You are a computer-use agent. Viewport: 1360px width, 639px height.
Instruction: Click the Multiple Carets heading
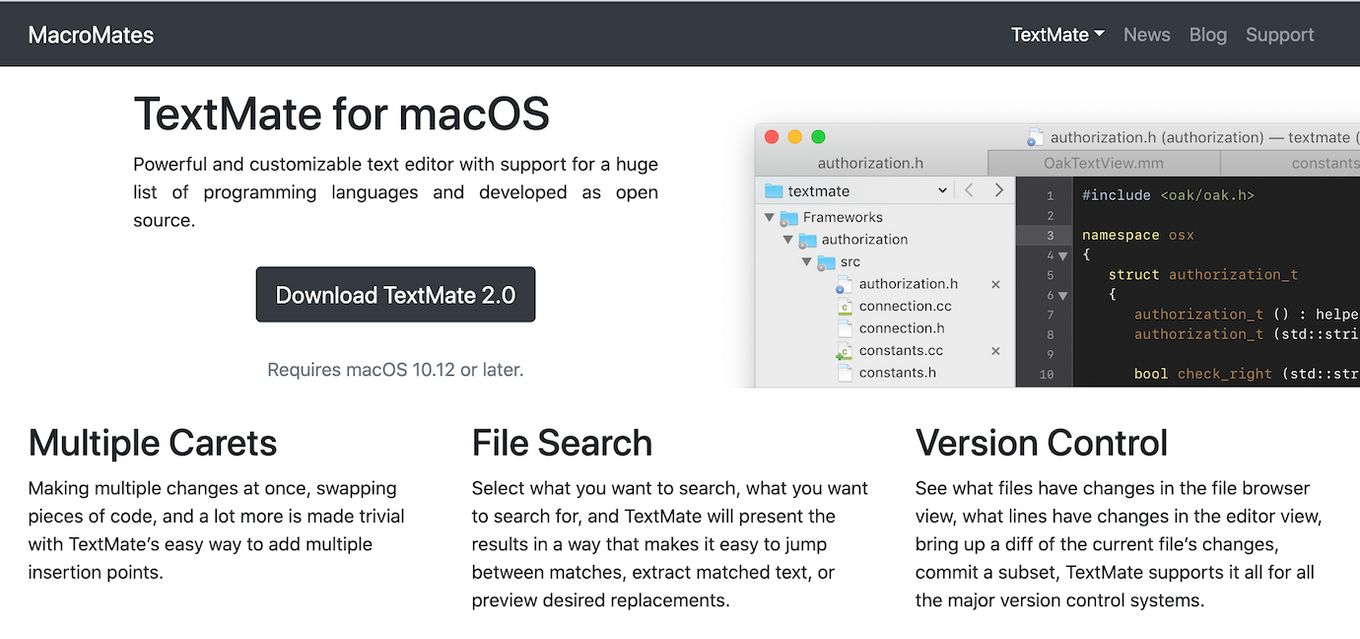click(152, 443)
